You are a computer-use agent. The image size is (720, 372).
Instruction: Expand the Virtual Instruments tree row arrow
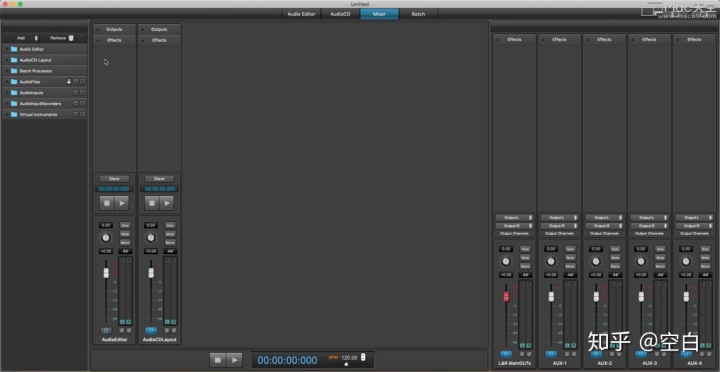click(x=6, y=114)
